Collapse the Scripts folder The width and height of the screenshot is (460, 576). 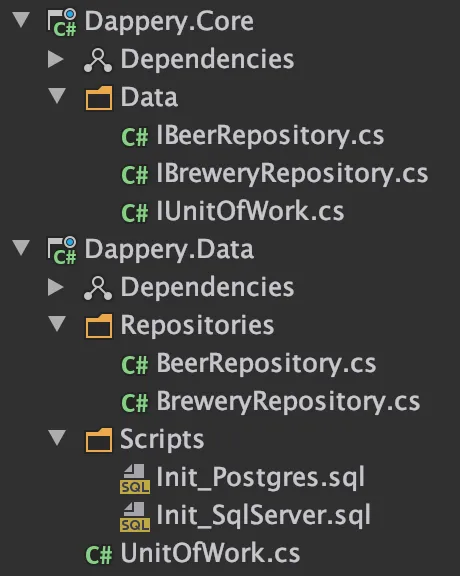pyautogui.click(x=57, y=437)
